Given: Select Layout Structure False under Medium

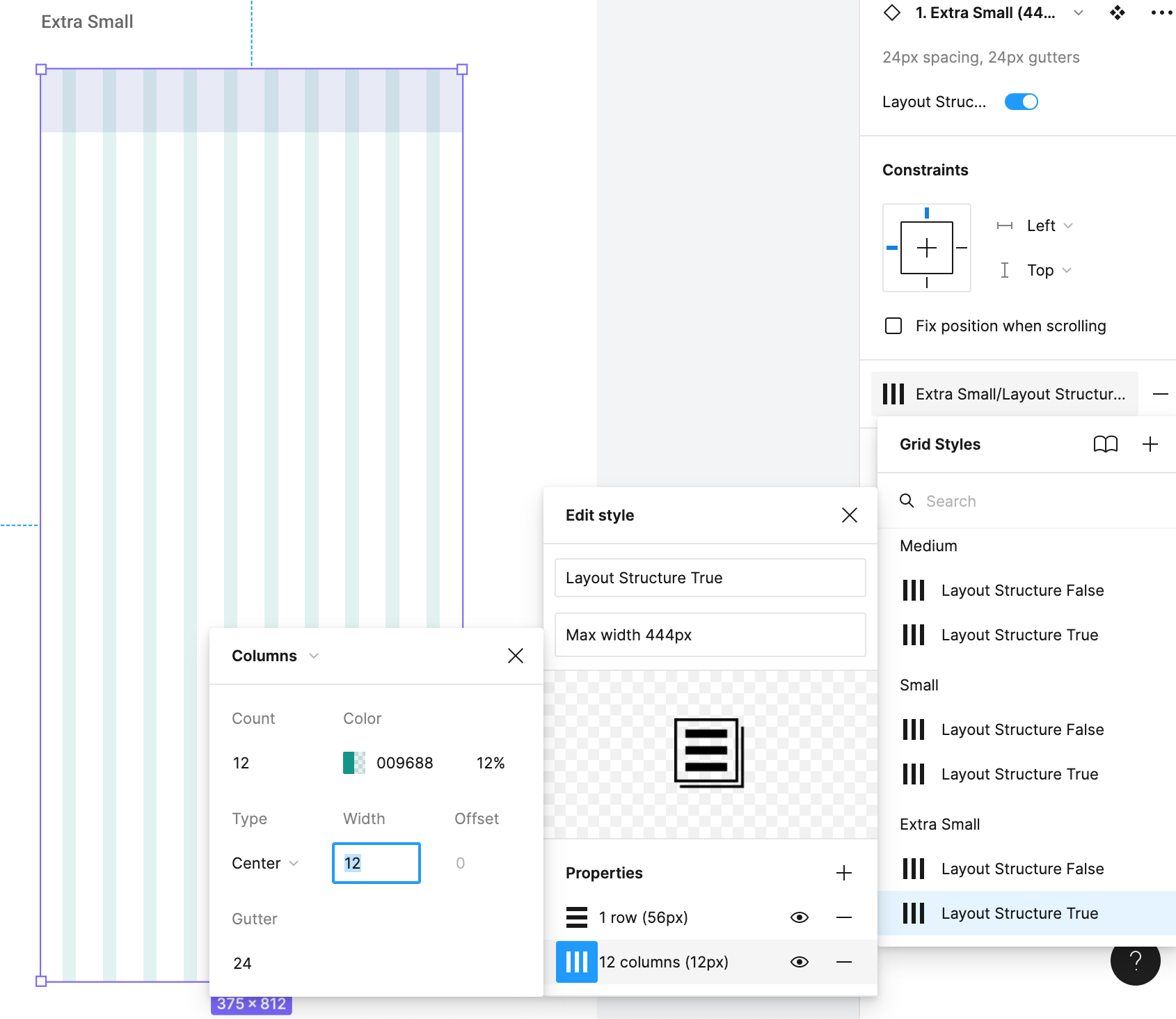Looking at the screenshot, I should pos(1022,590).
